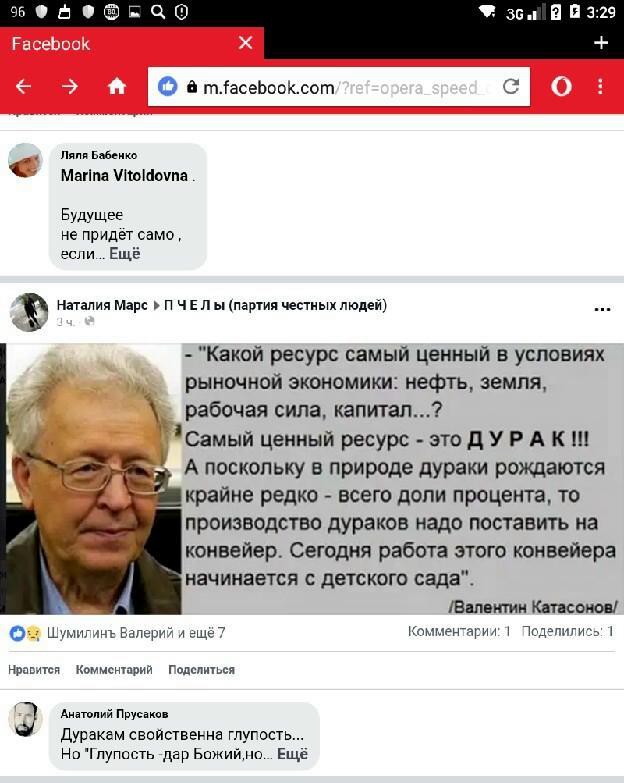Expand Ляля Бабенко's comment via Ещё
The width and height of the screenshot is (624, 783).
125,254
